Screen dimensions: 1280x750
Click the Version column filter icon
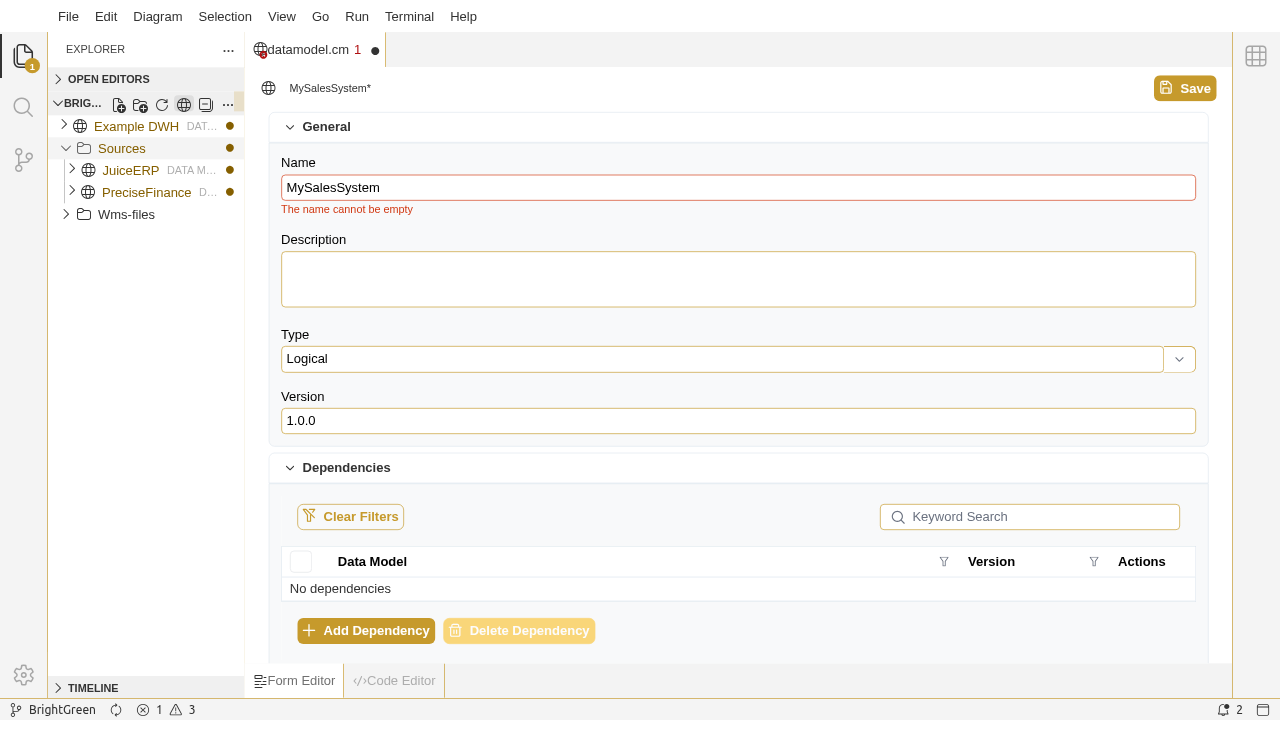coord(1094,562)
